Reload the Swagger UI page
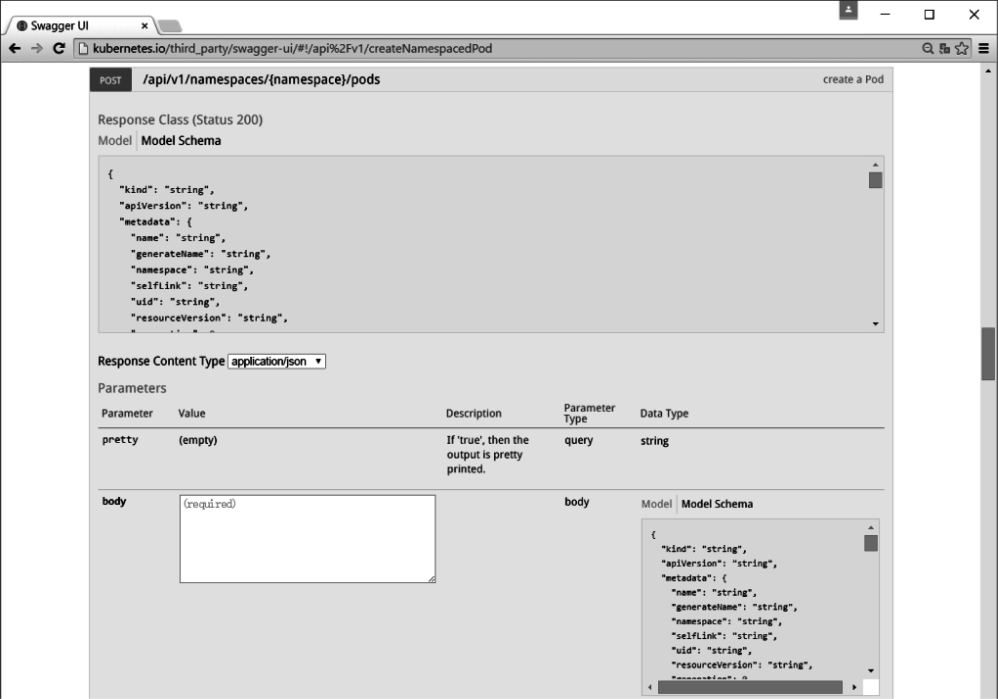This screenshot has width=998, height=699. tap(59, 48)
